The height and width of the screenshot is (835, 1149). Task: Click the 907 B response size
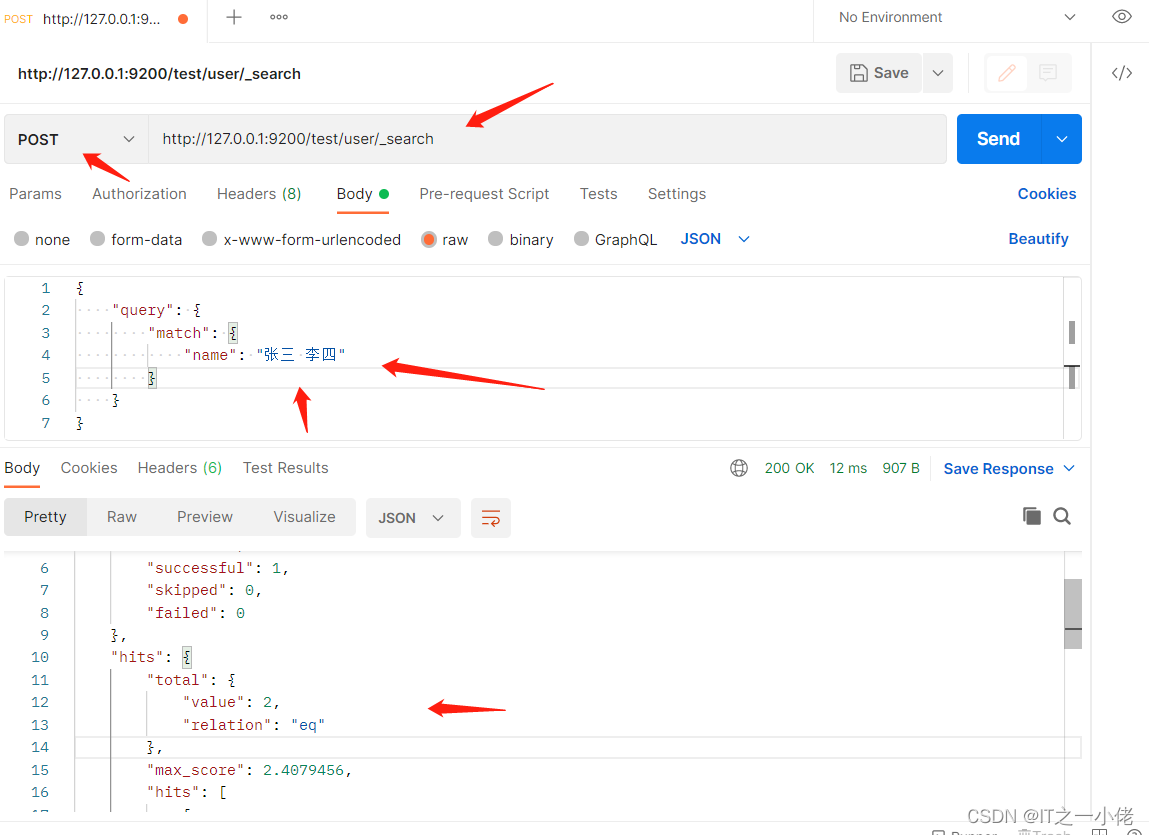(901, 468)
